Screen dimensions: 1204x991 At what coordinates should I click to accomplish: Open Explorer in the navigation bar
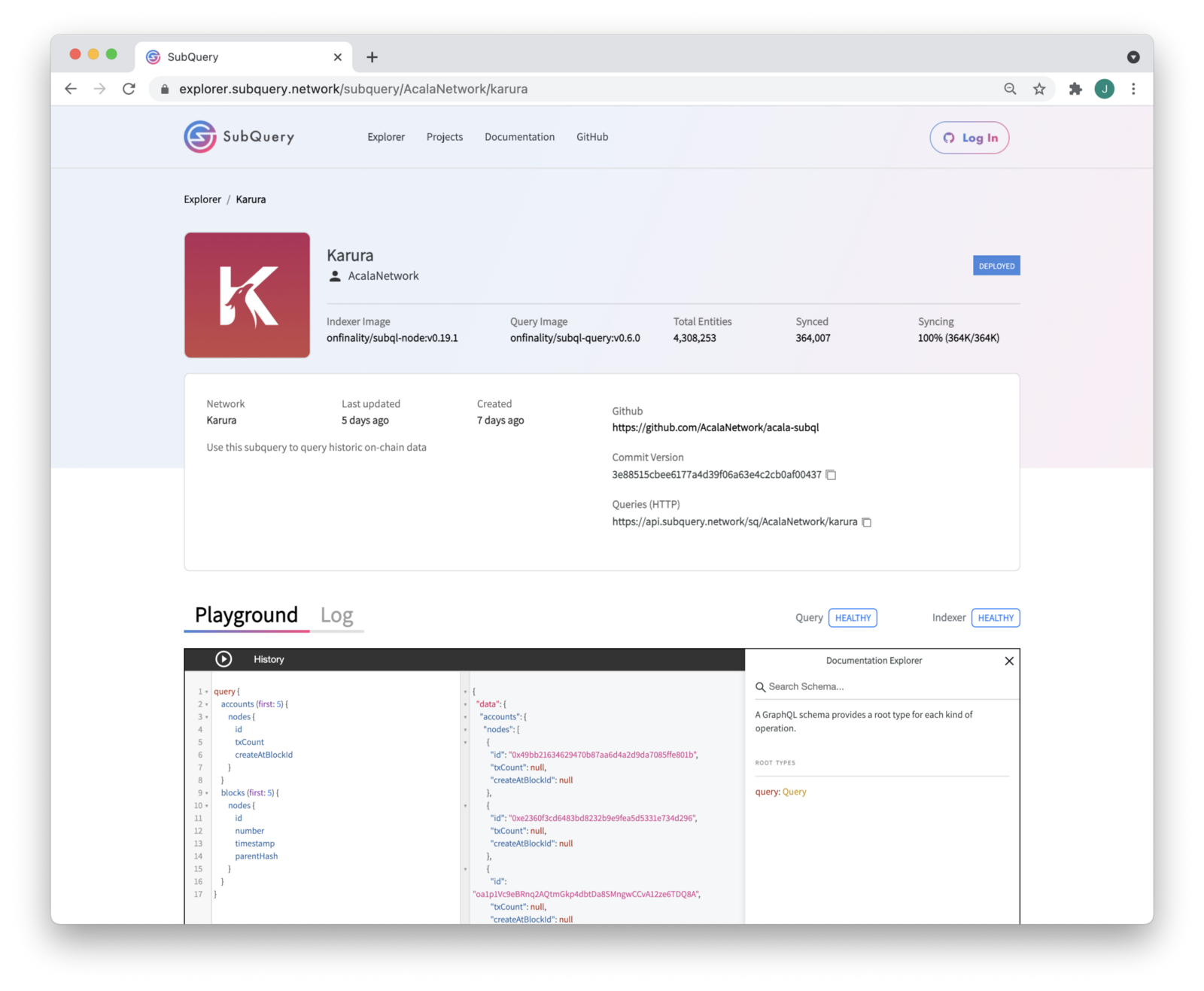(386, 137)
